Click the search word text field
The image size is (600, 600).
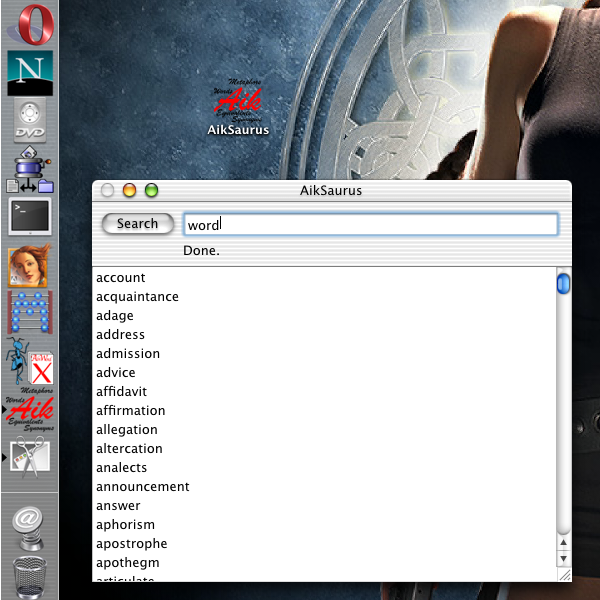pos(370,225)
